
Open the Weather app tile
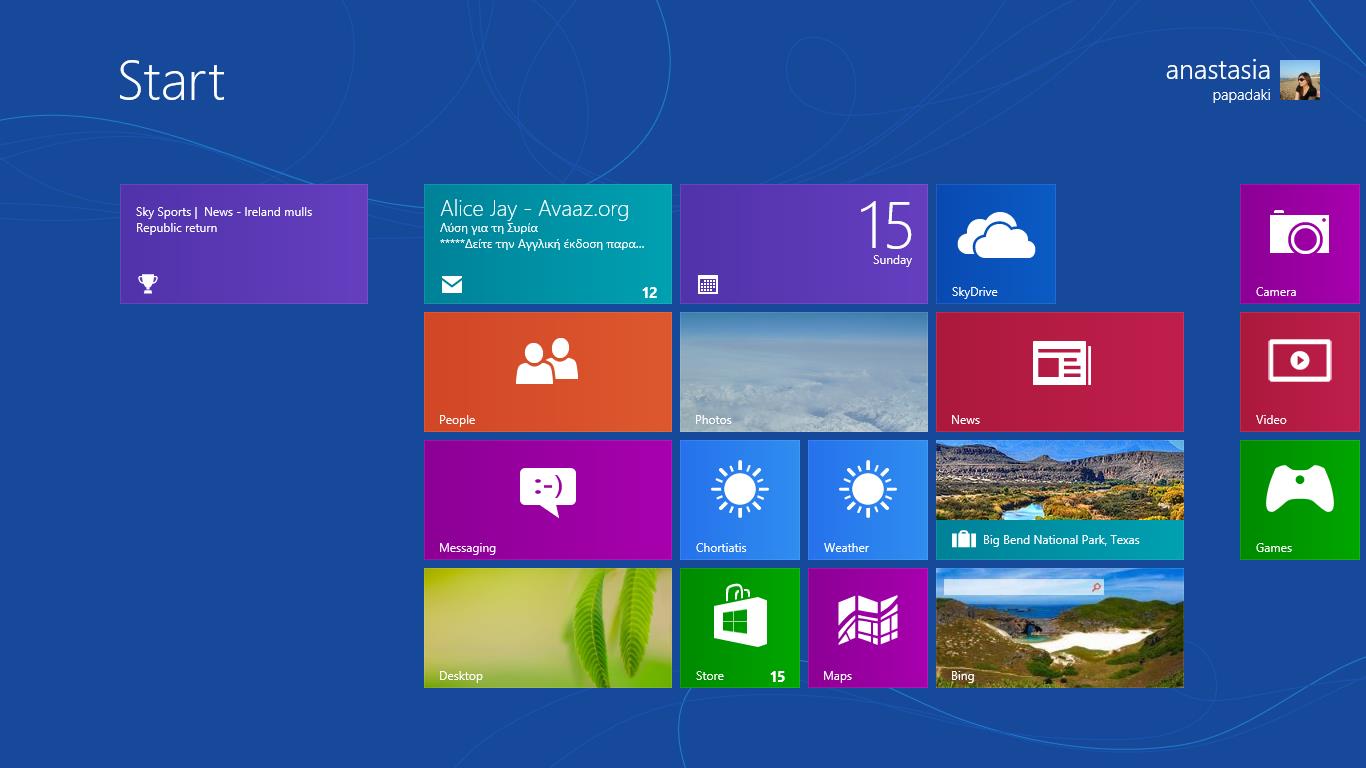coord(868,500)
